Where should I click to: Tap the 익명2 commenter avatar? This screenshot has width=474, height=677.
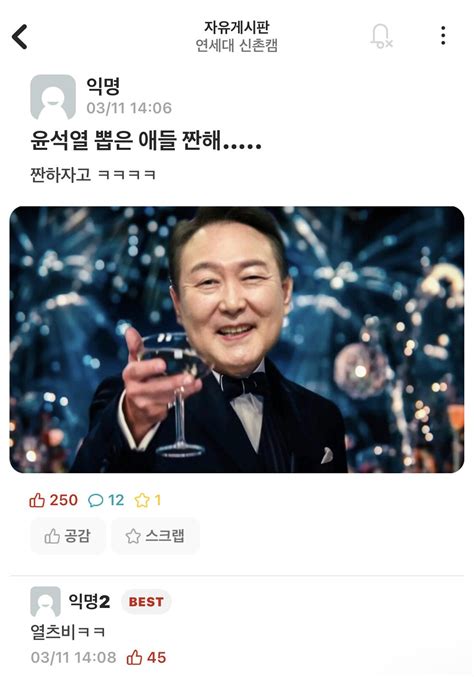(45, 601)
